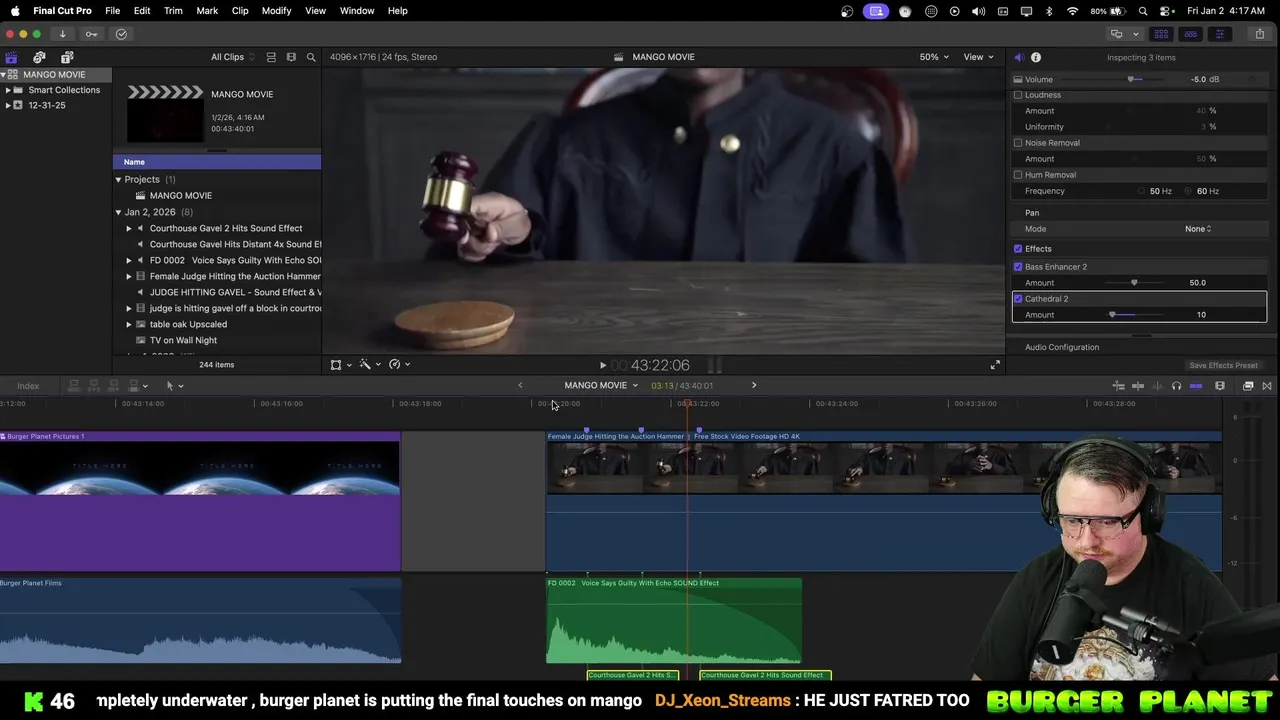Switch to the Info inspector icon
The height and width of the screenshot is (720, 1280).
click(1036, 57)
